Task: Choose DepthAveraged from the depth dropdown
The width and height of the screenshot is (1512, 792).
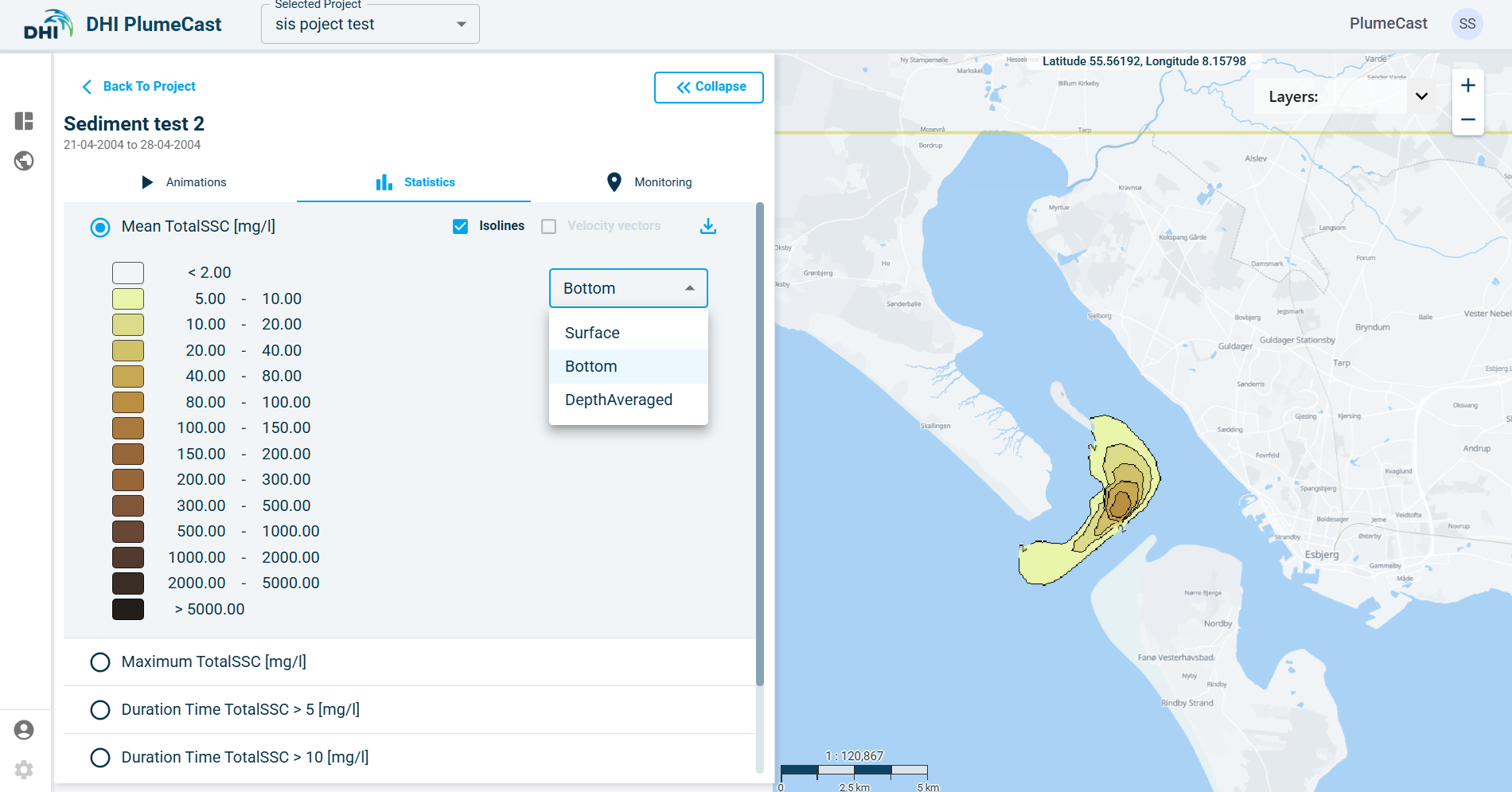Action: tap(618, 400)
